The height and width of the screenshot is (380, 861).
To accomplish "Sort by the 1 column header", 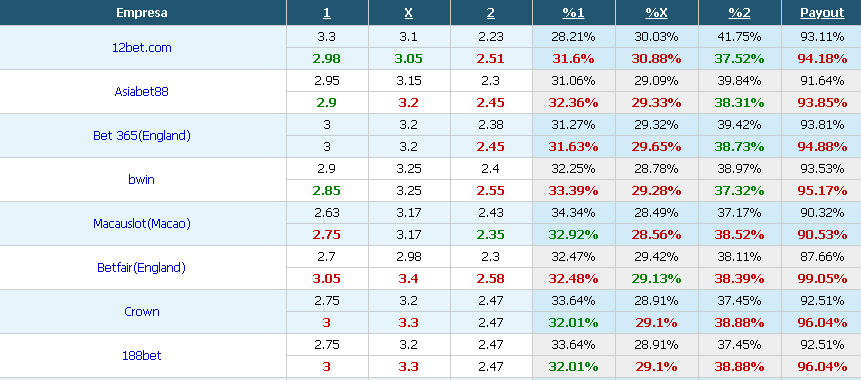I will 327,13.
